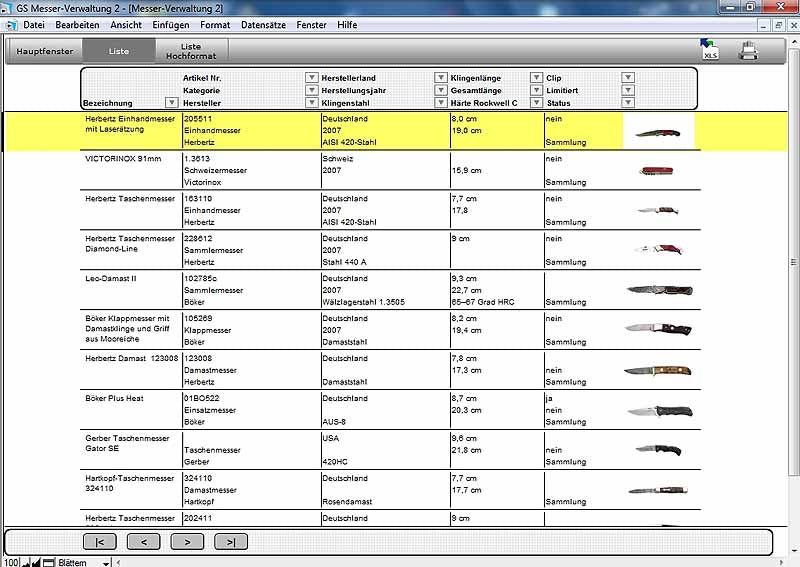Open the Status column dropdown arrow
The image size is (800, 567).
click(x=628, y=103)
